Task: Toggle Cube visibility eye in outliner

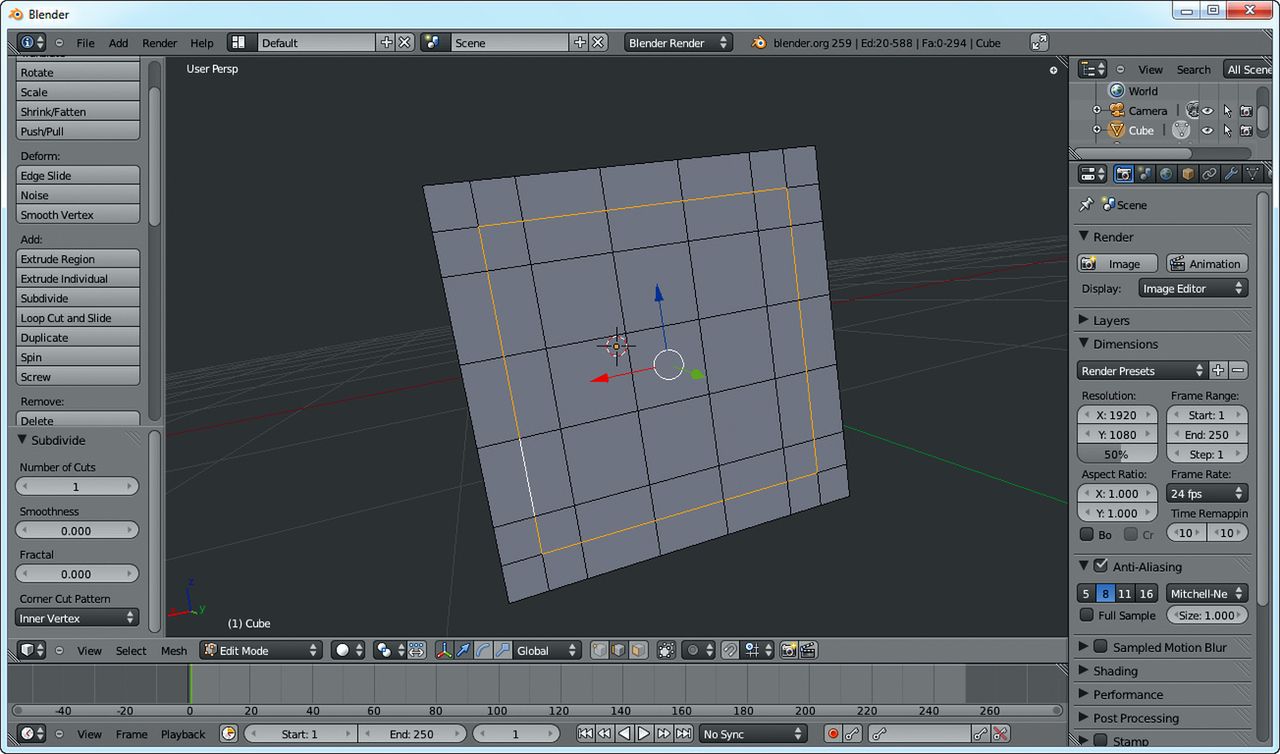Action: (1208, 130)
